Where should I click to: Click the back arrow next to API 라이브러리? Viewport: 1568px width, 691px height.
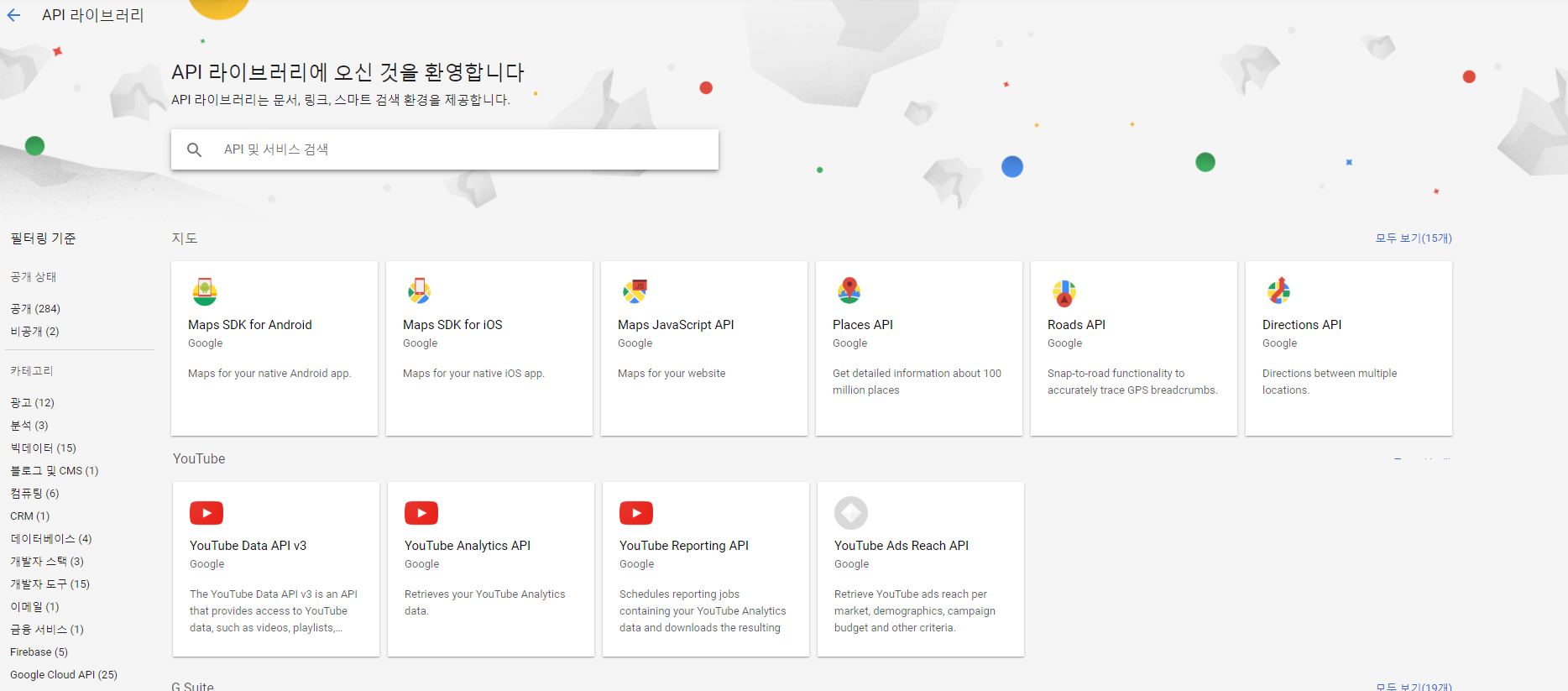[x=13, y=15]
